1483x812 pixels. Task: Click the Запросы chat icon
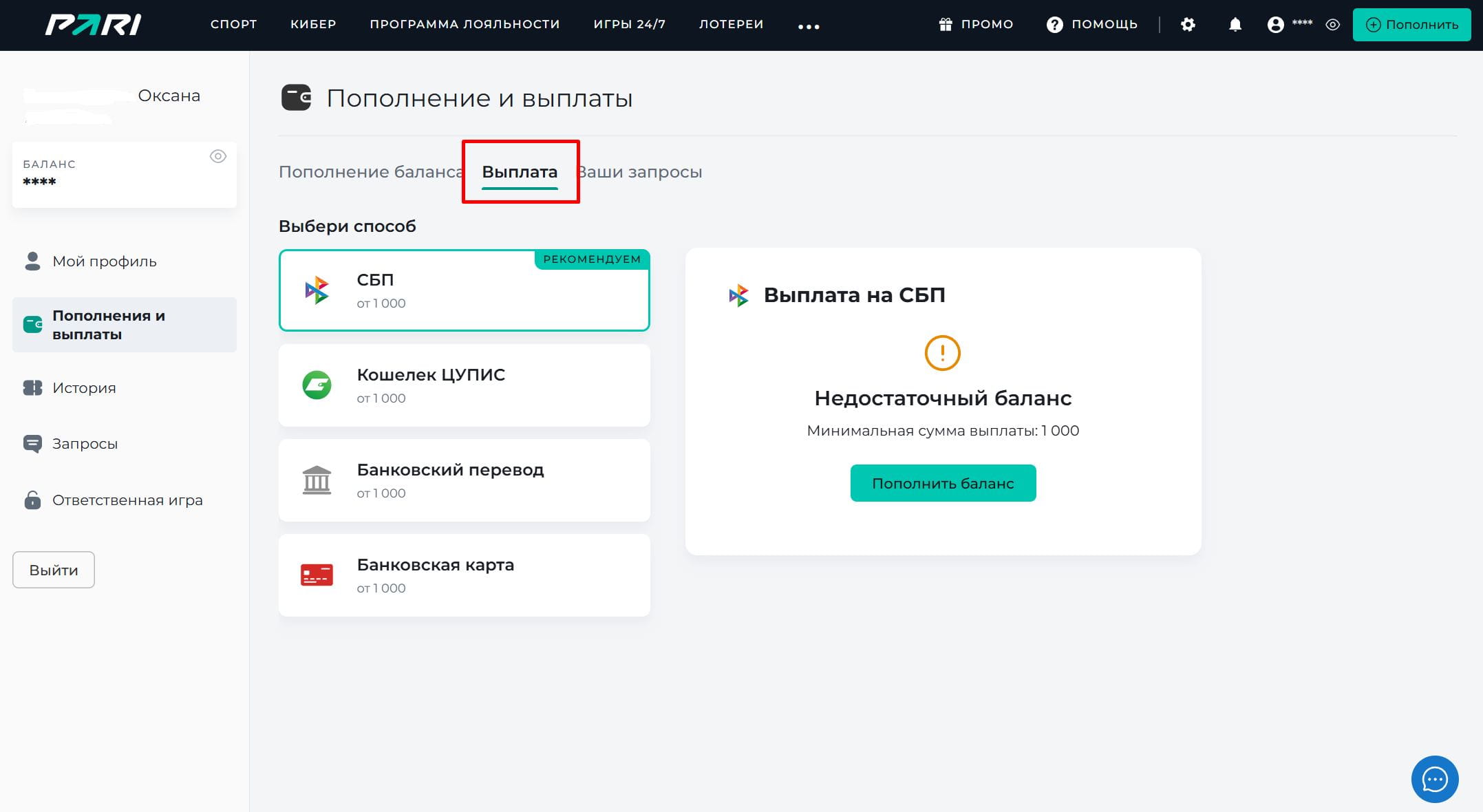click(x=32, y=444)
